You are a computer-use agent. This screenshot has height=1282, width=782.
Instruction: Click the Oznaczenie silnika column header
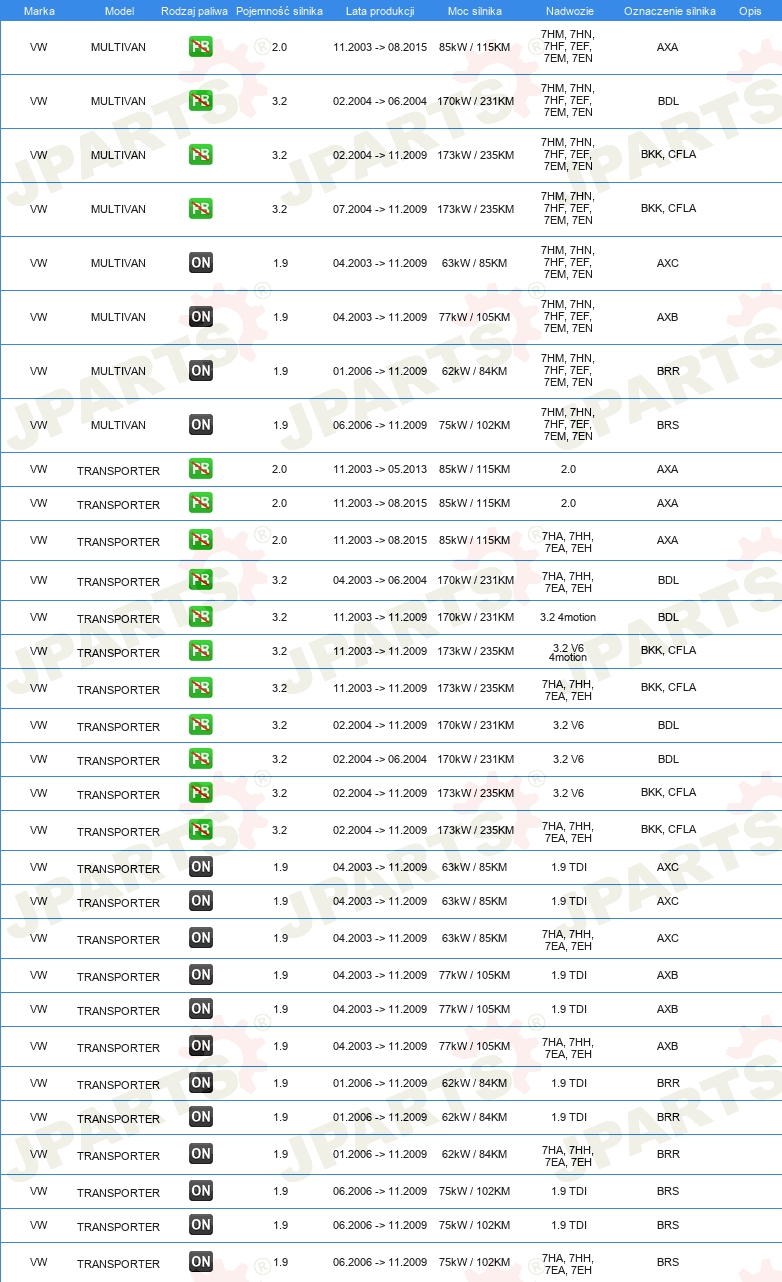669,11
